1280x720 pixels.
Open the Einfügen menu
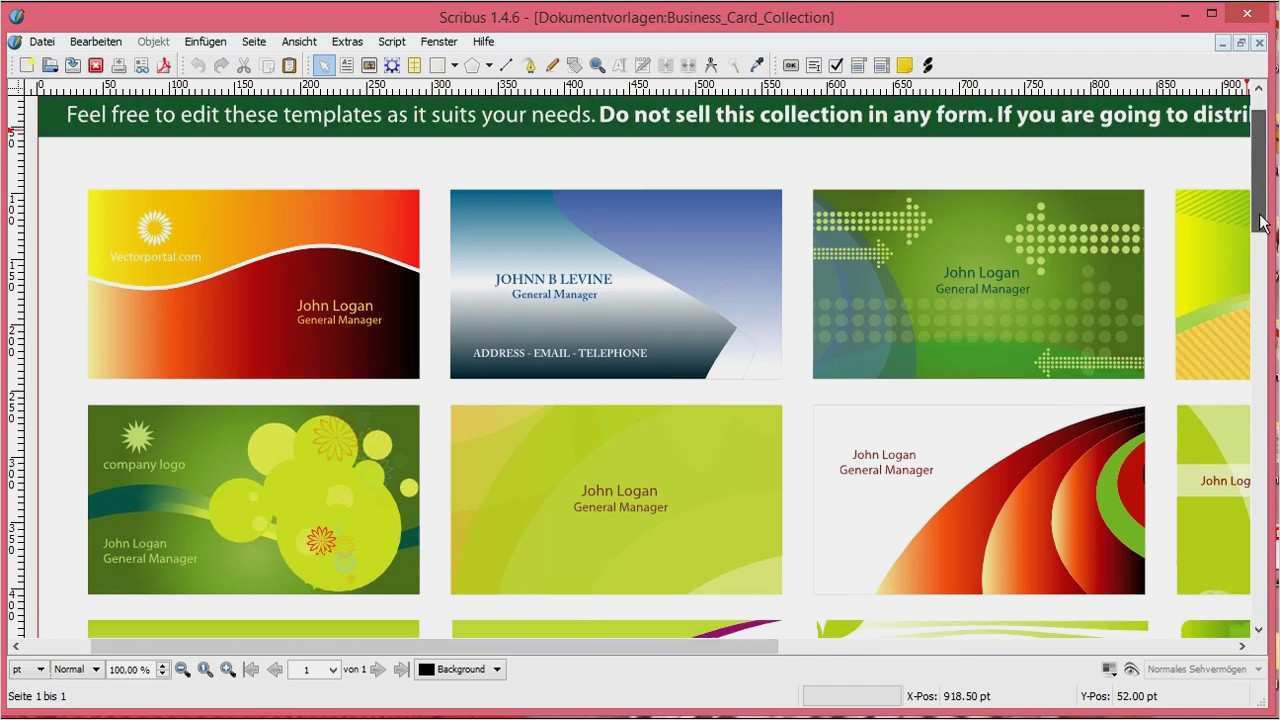pos(205,42)
